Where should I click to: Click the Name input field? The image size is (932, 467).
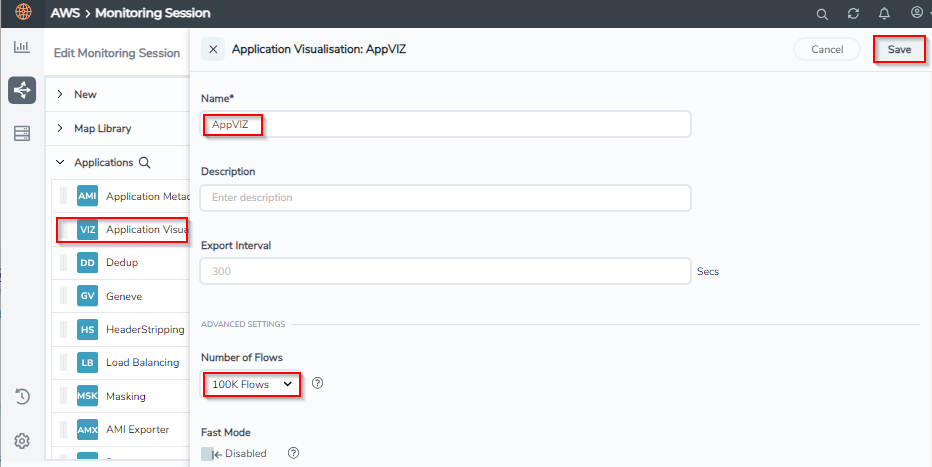[x=446, y=124]
